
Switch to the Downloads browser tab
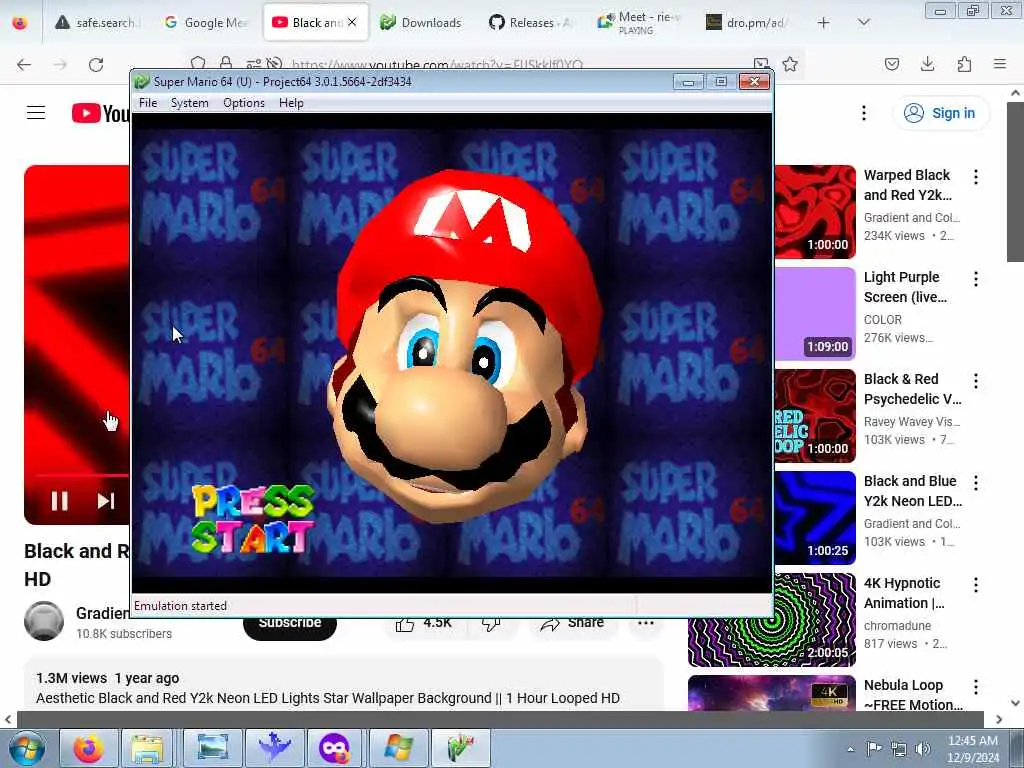(x=422, y=23)
